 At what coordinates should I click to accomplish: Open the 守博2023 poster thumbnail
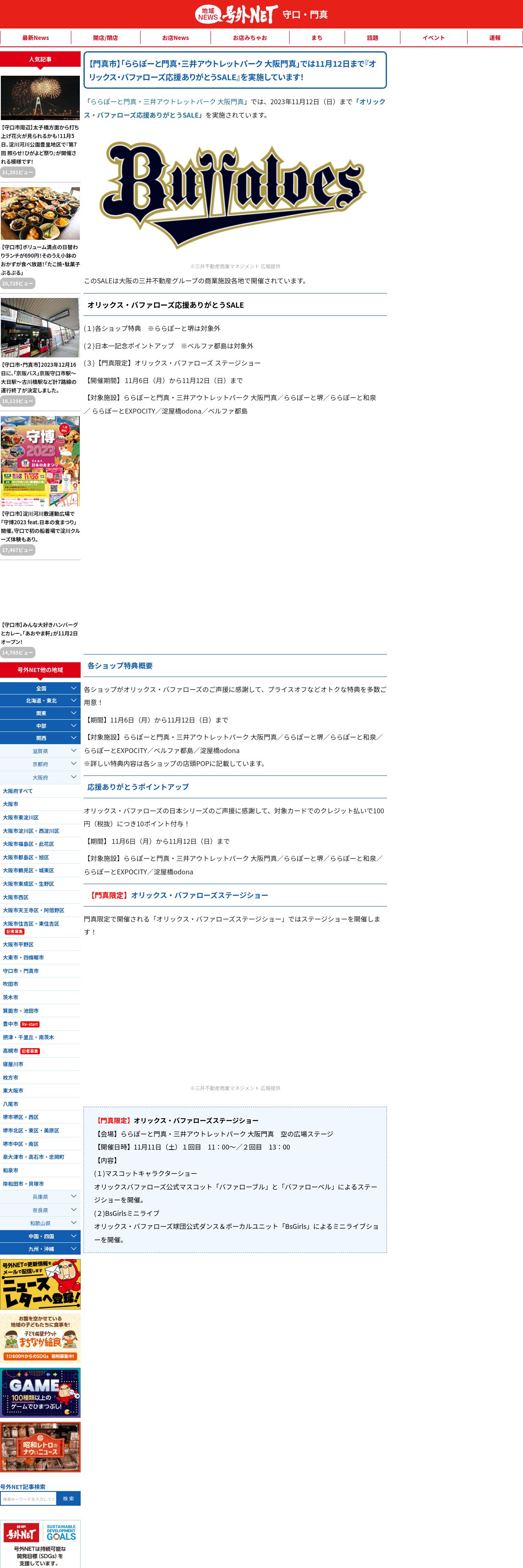(40, 461)
